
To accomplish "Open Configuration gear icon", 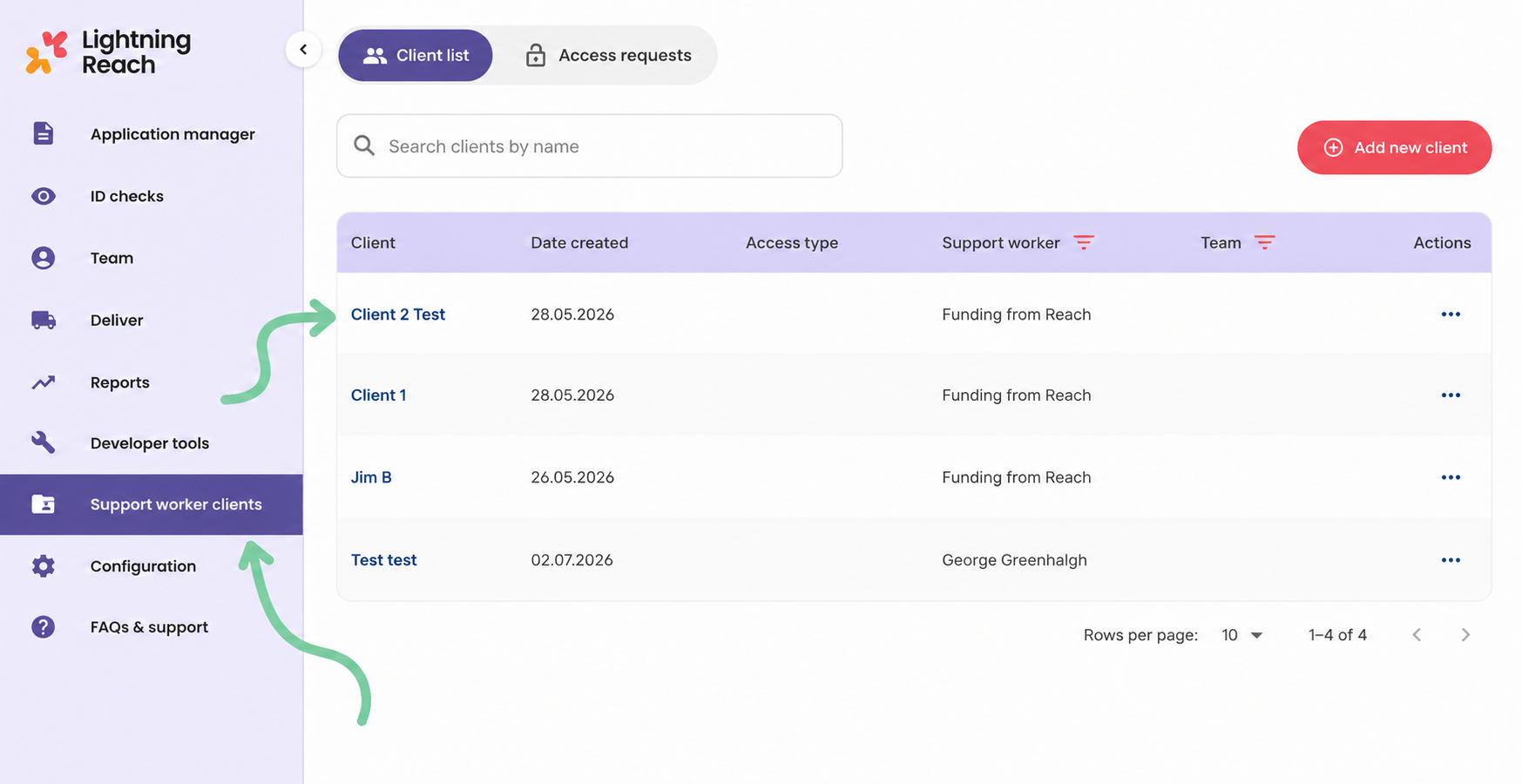I will 43,566.
